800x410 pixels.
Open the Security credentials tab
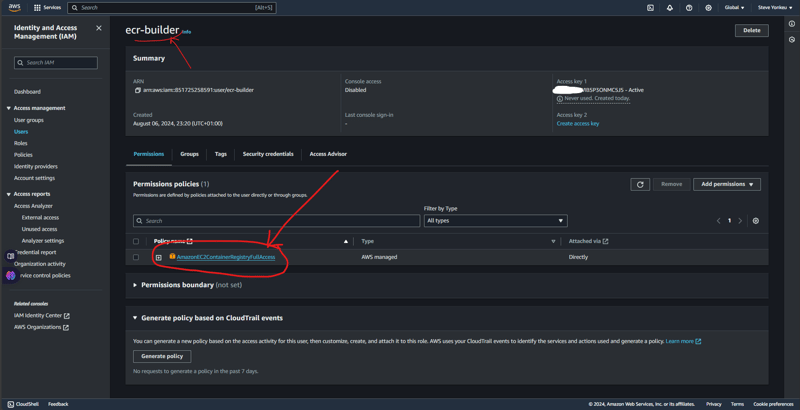click(x=268, y=154)
